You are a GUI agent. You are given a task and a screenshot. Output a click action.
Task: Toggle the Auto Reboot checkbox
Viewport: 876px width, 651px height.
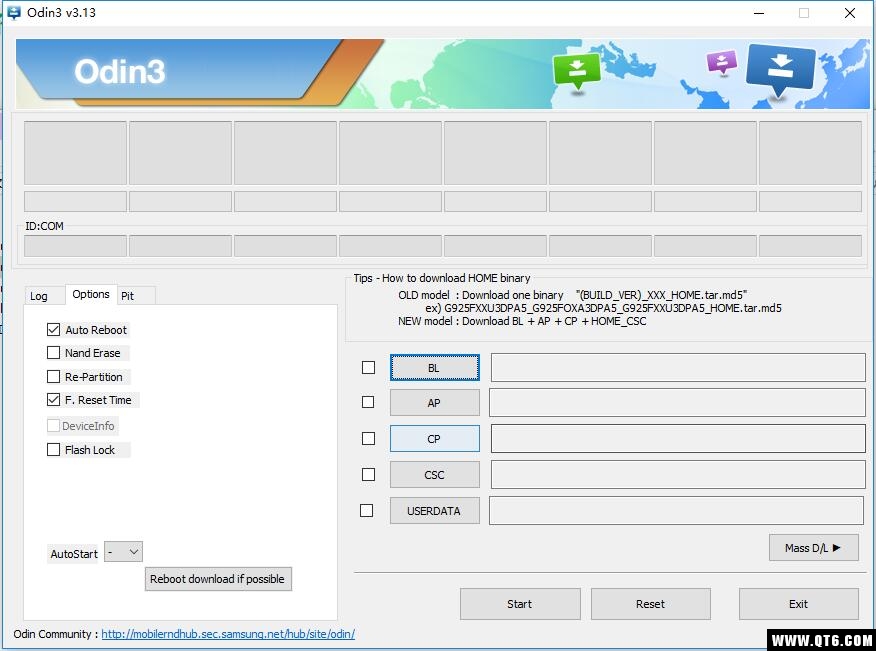tap(54, 330)
